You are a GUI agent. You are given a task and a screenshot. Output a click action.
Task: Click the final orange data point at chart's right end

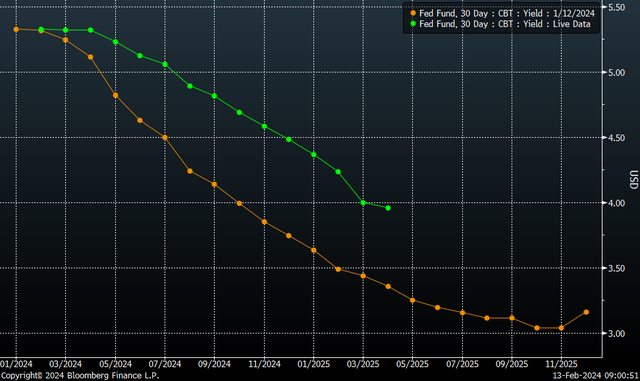[586, 312]
